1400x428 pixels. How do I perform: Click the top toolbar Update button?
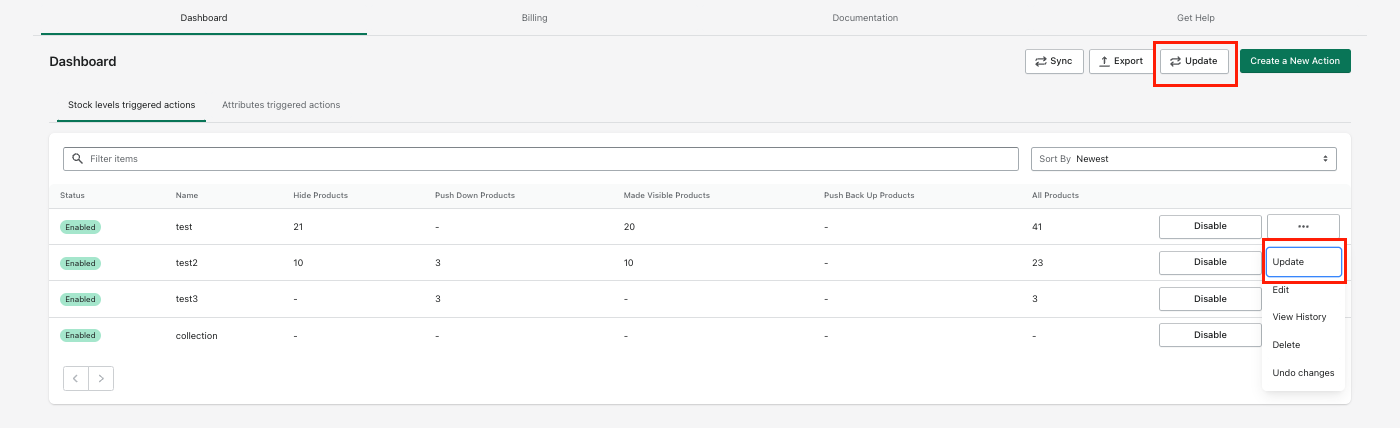point(1194,61)
